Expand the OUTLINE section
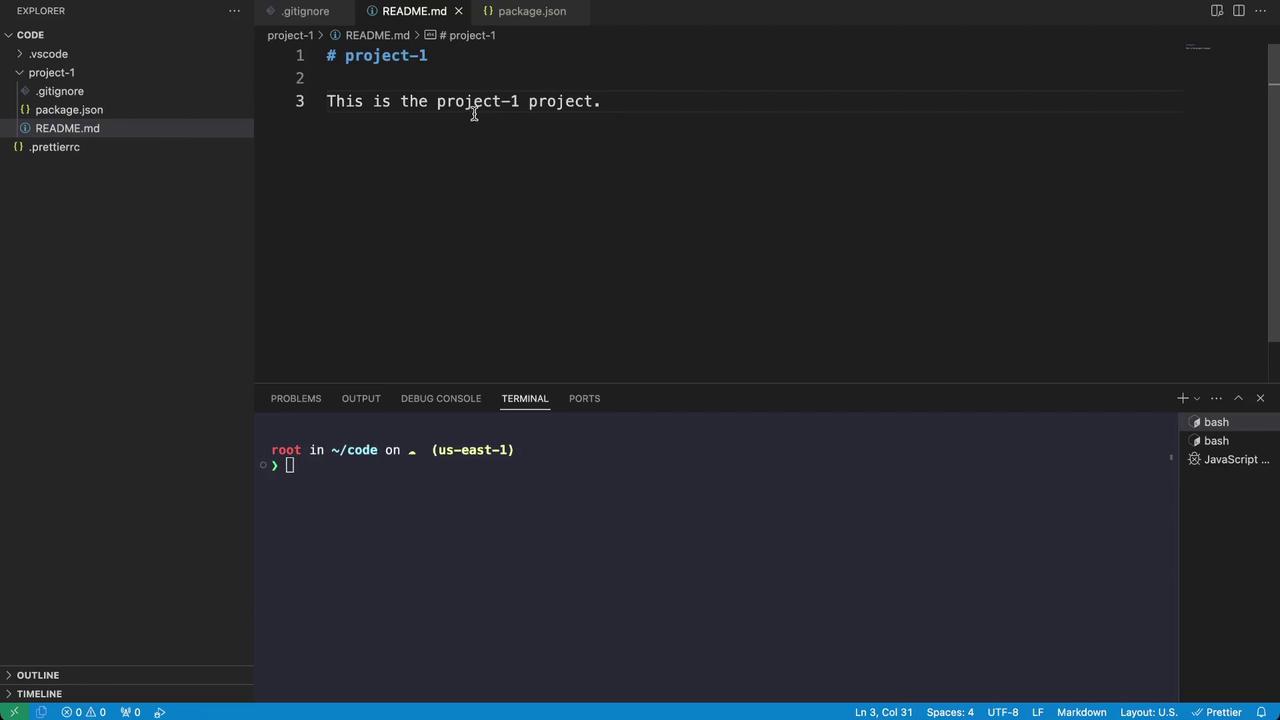1280x720 pixels. pyautogui.click(x=38, y=675)
